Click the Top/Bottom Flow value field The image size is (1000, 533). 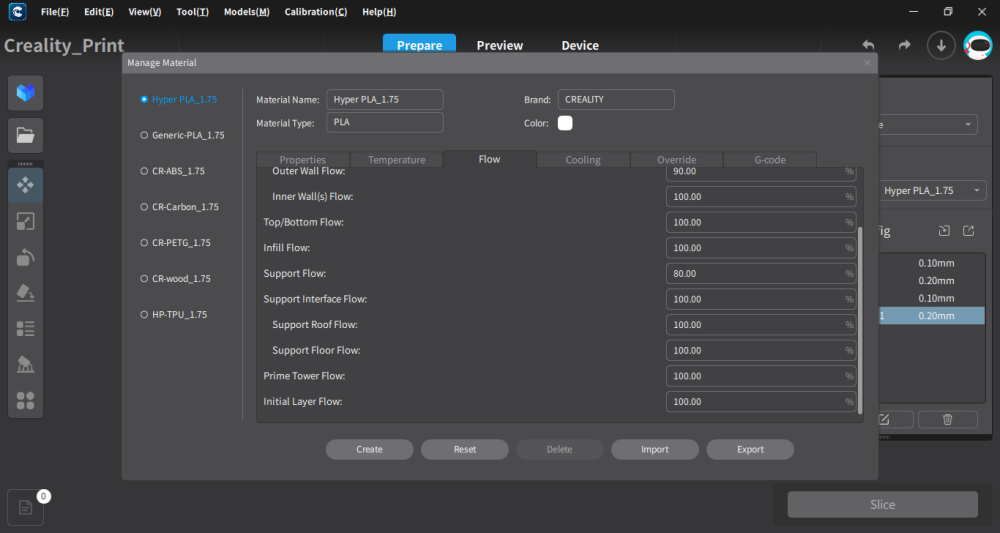(761, 223)
